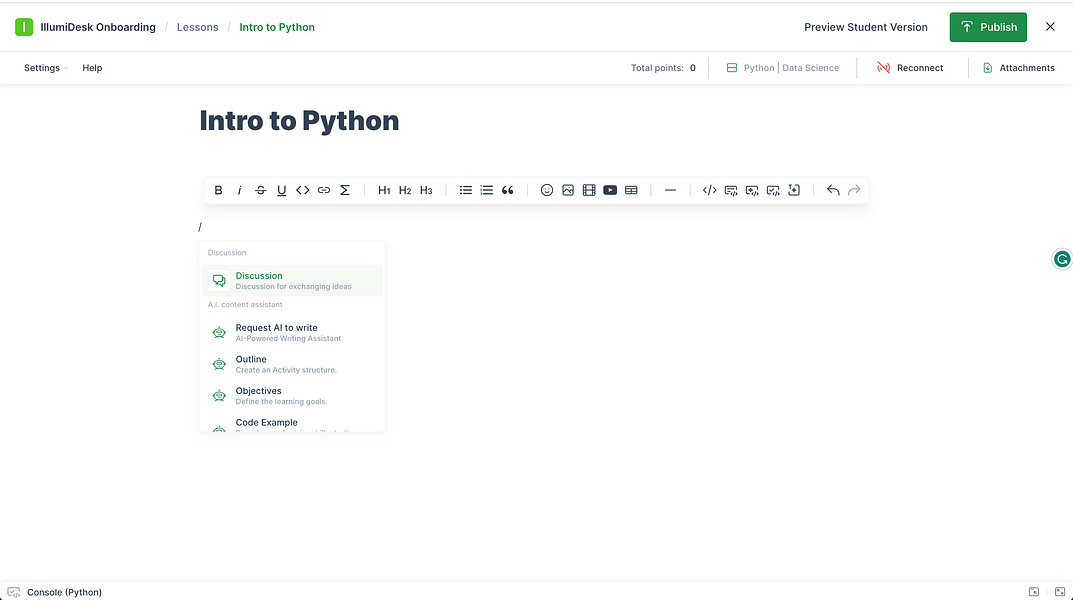The width and height of the screenshot is (1073, 600).
Task: Insert a horizontal divider line
Action: 671,190
